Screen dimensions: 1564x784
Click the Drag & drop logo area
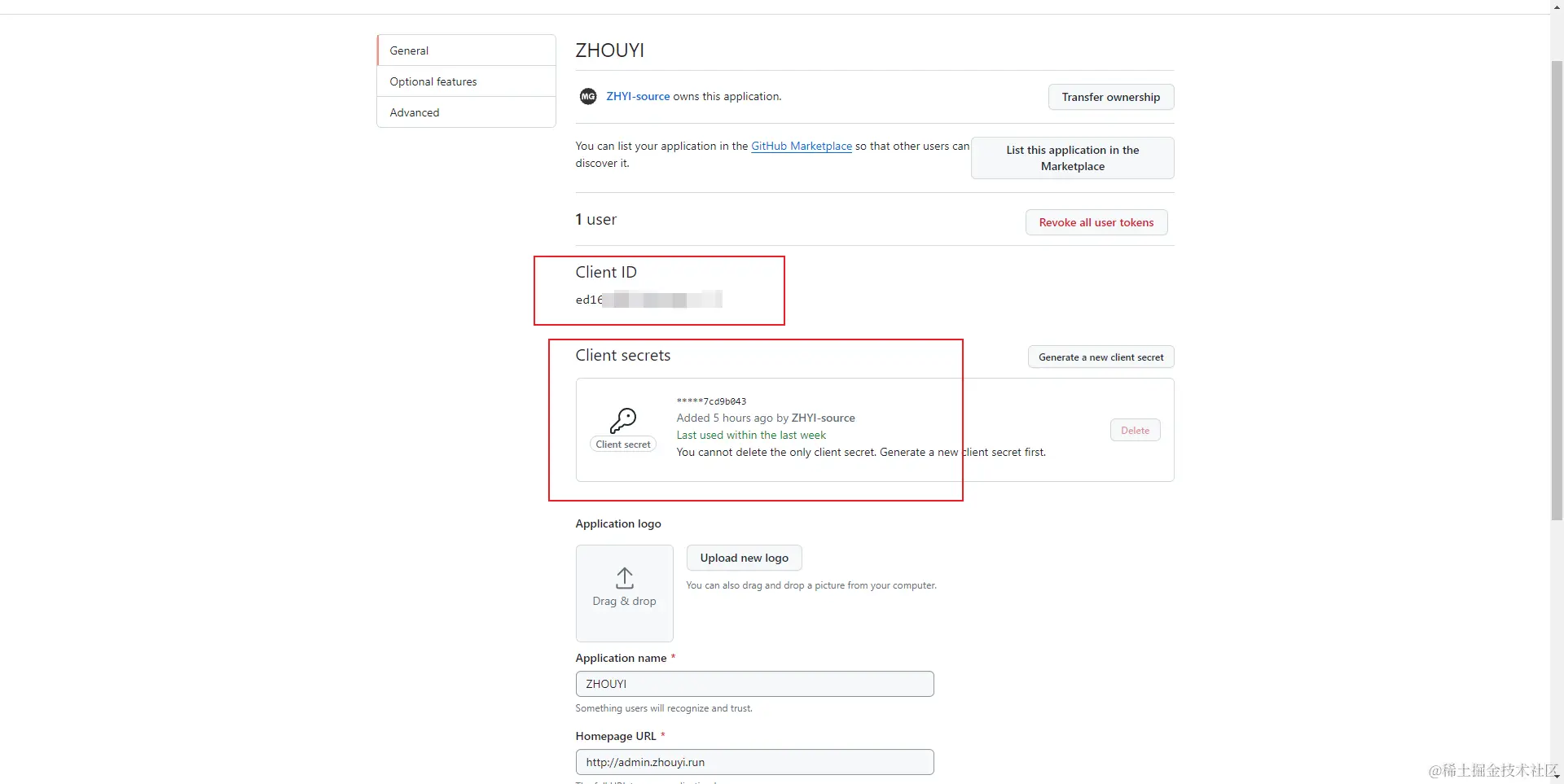[624, 593]
